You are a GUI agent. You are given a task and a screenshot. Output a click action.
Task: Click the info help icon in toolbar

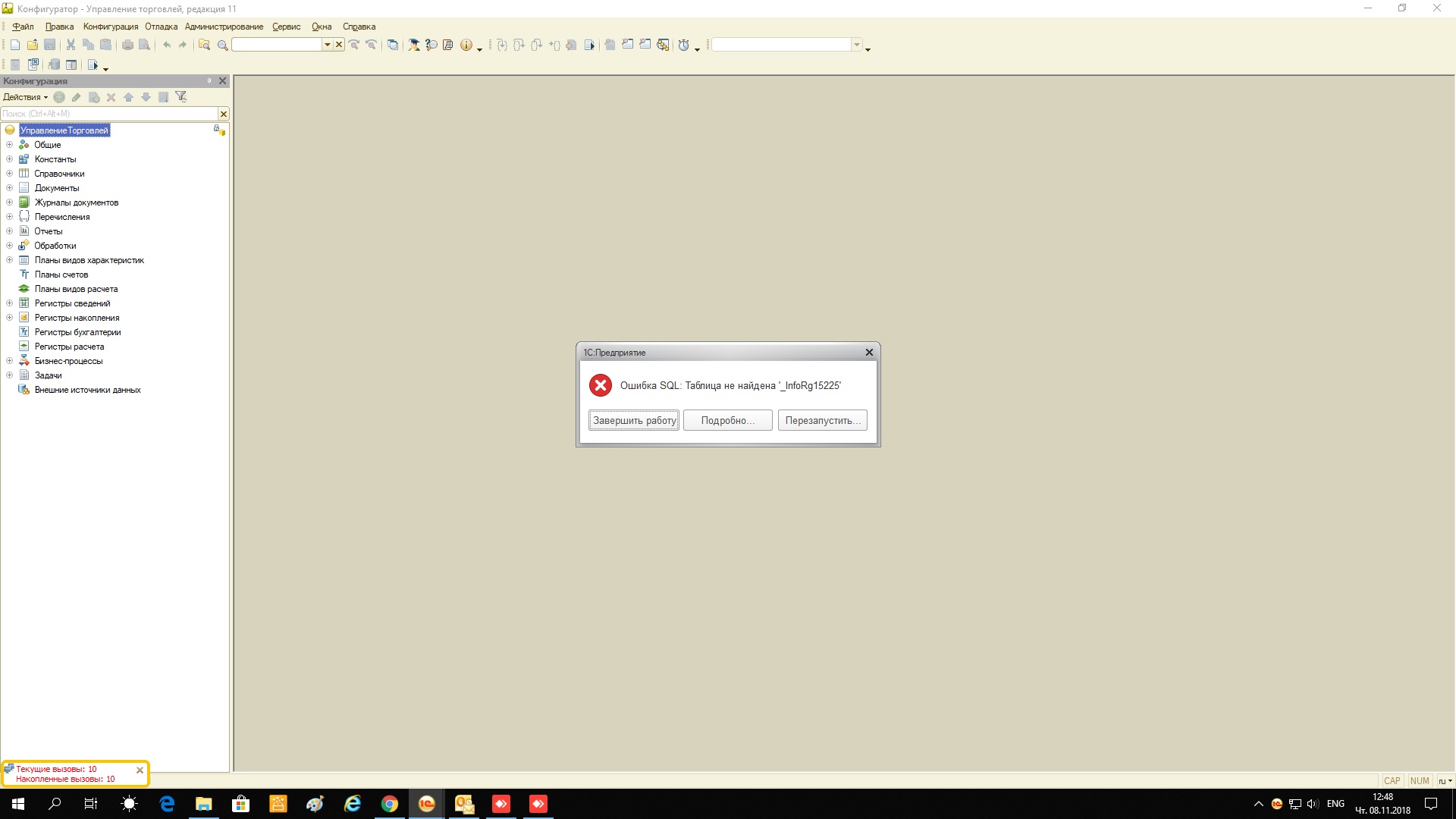click(x=466, y=45)
